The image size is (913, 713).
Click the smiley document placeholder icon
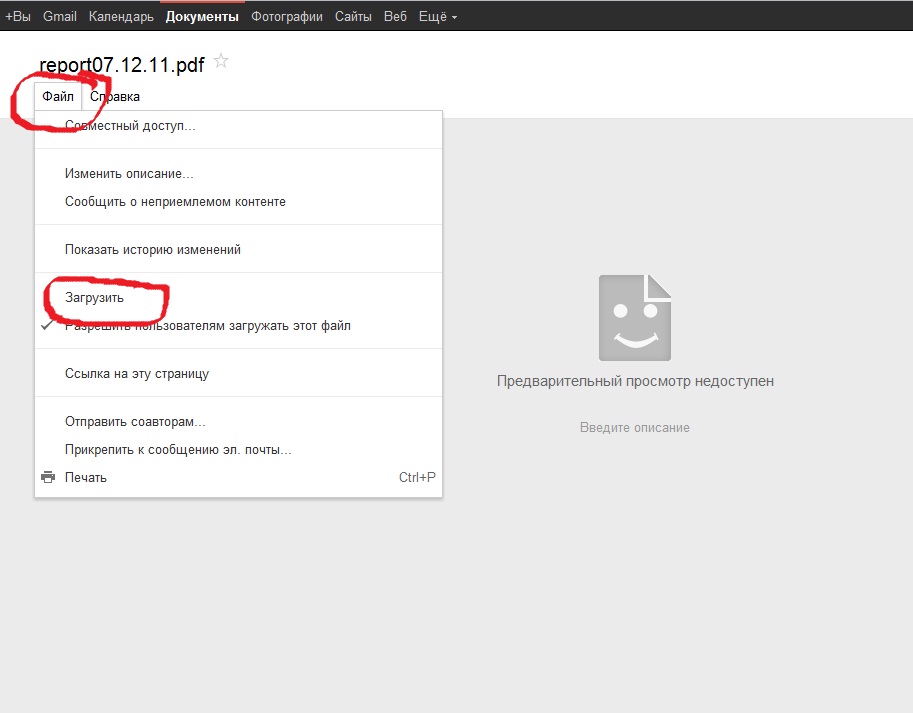635,318
